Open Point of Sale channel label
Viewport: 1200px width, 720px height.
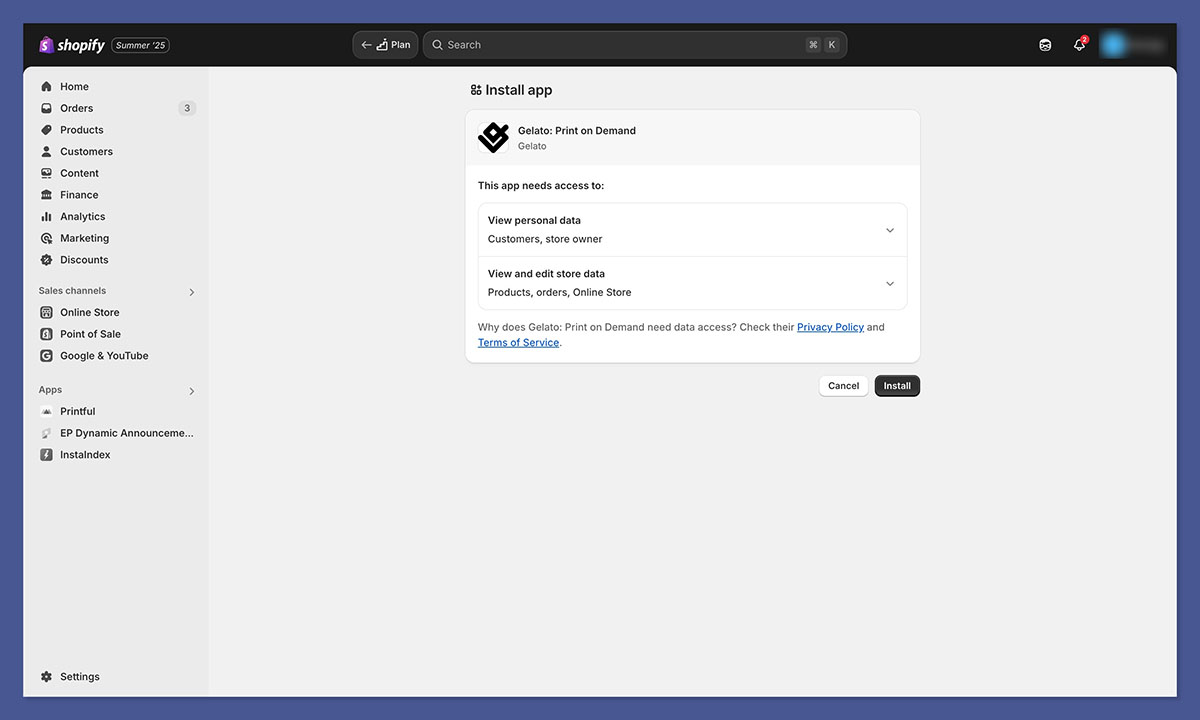pos(90,334)
